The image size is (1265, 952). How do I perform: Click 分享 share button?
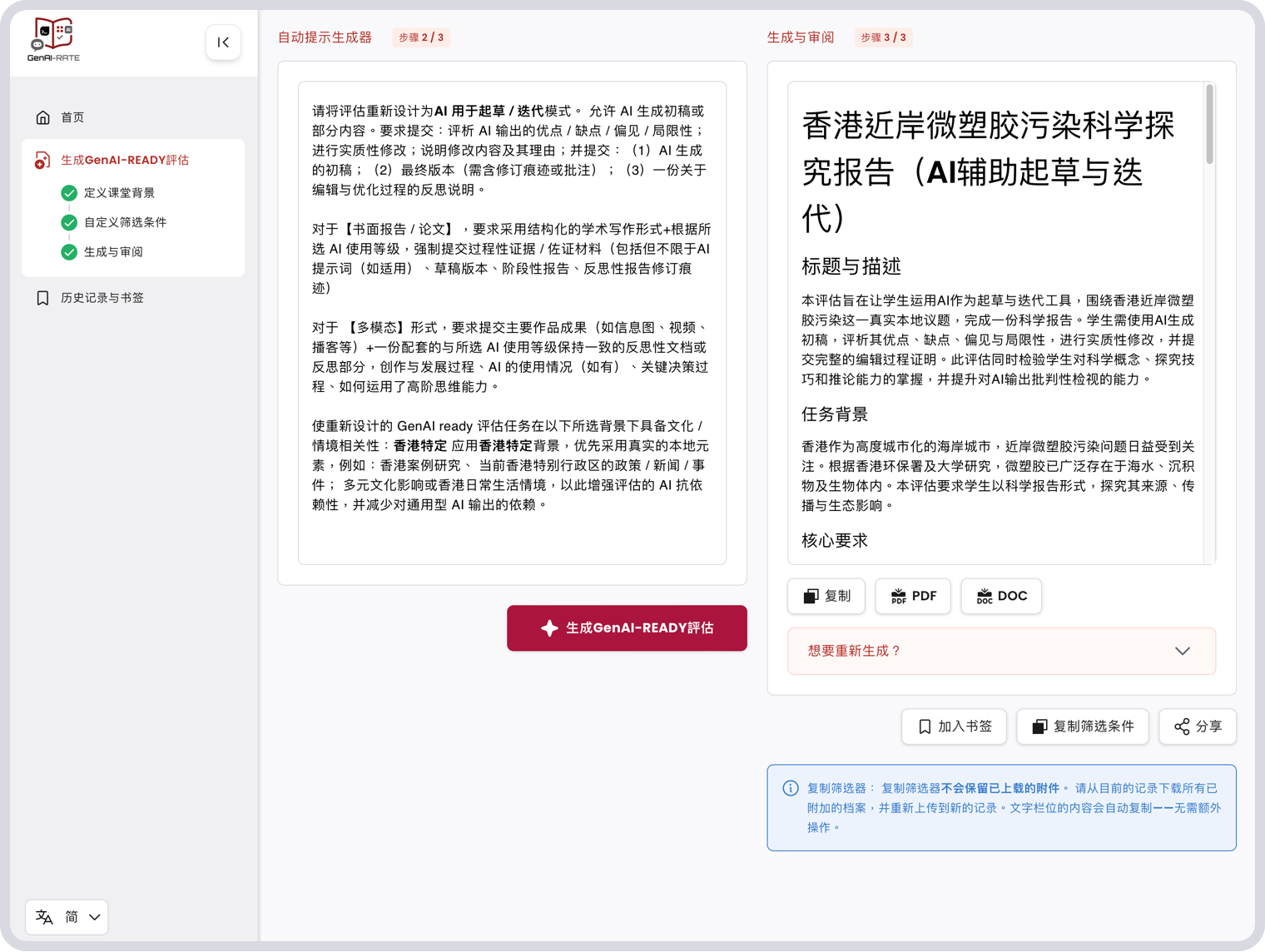click(1197, 726)
